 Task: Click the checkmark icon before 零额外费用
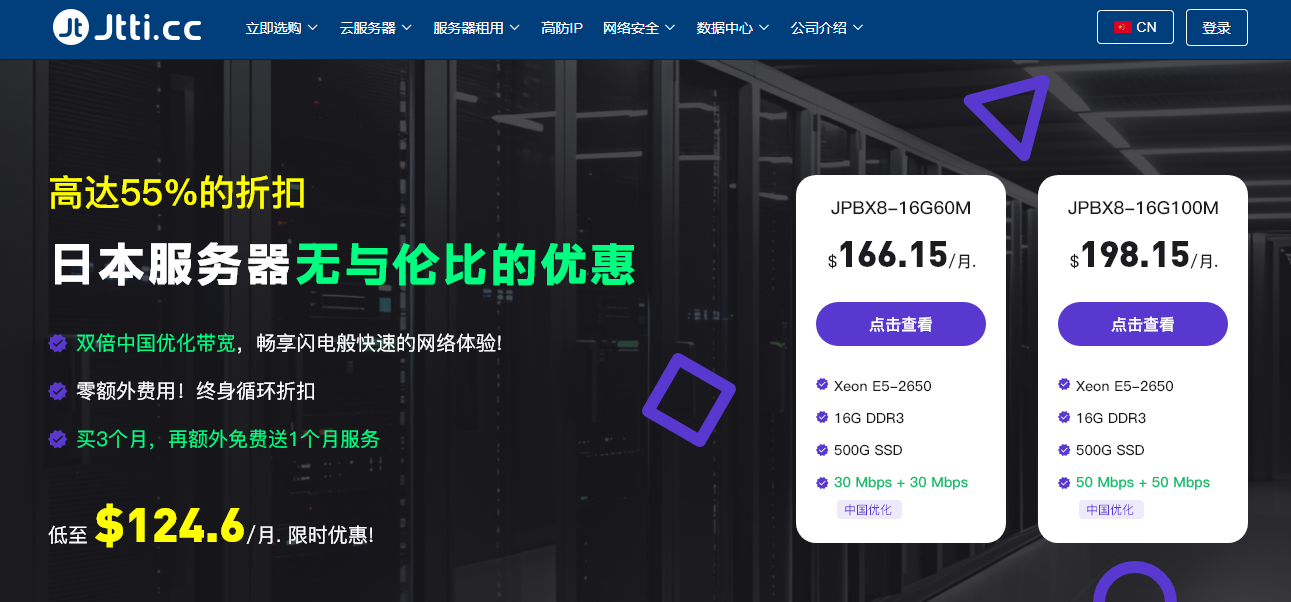(x=57, y=391)
